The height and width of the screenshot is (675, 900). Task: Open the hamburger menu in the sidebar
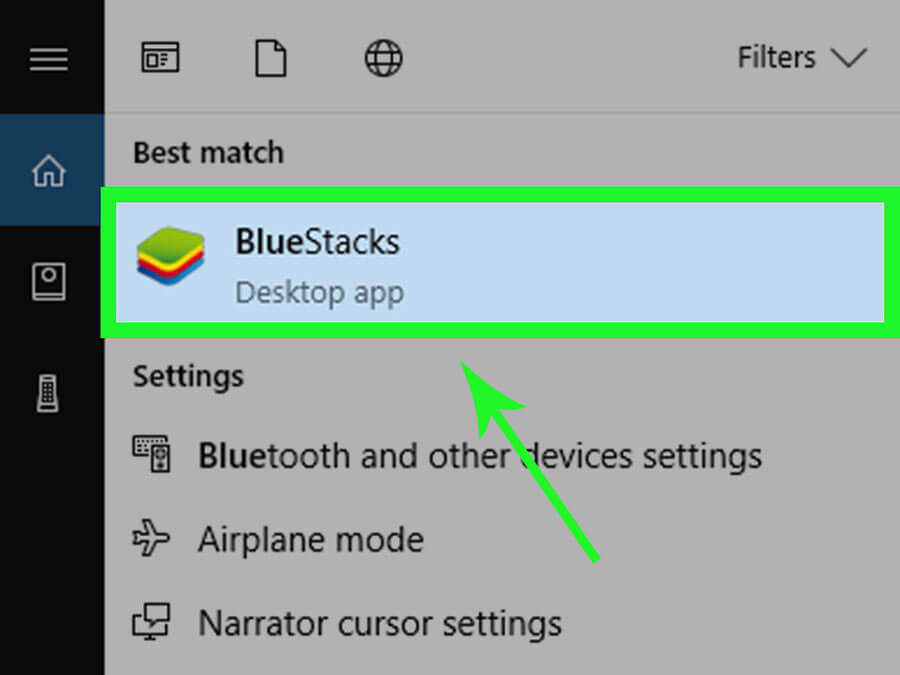click(47, 59)
